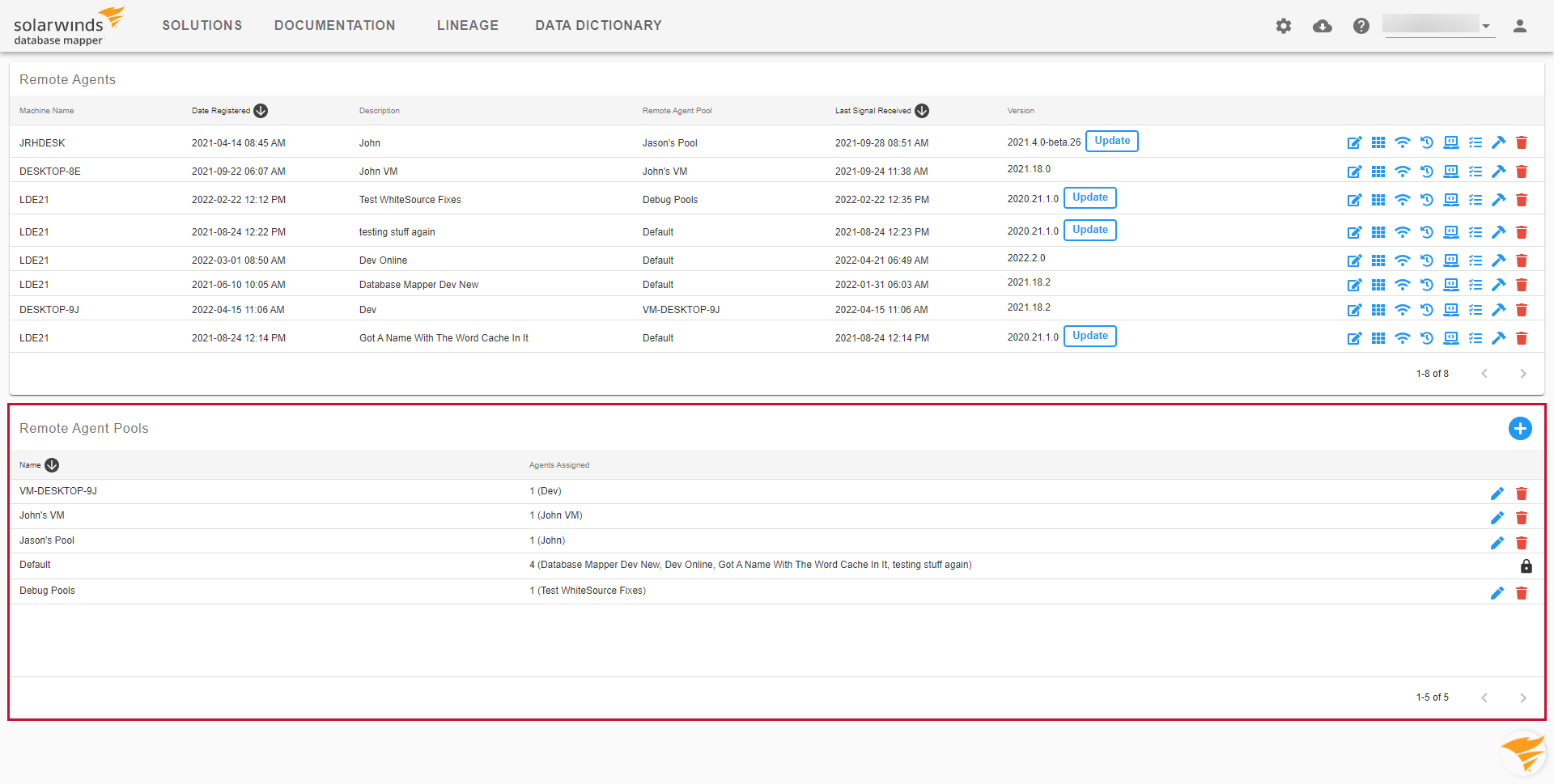The height and width of the screenshot is (784, 1554).
Task: Click the Description column header
Action: 380,111
